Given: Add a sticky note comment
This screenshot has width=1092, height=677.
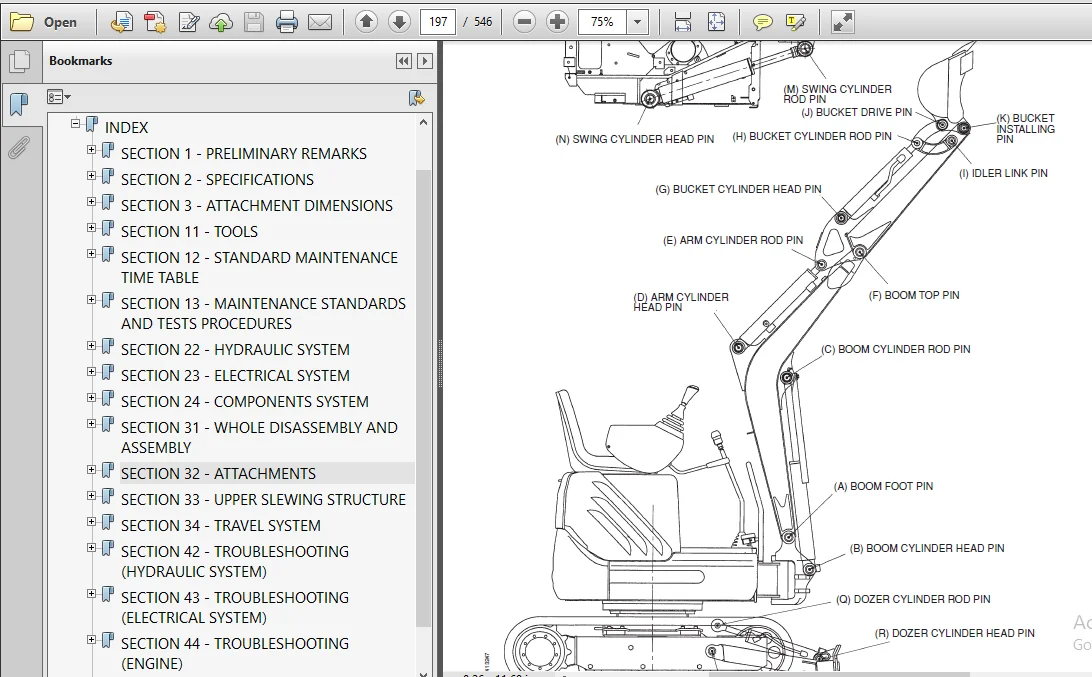Looking at the screenshot, I should click(763, 22).
